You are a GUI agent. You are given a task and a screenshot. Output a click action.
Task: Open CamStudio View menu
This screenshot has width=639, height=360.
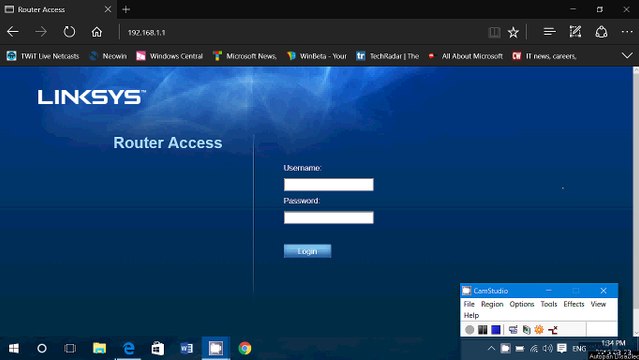[598, 304]
